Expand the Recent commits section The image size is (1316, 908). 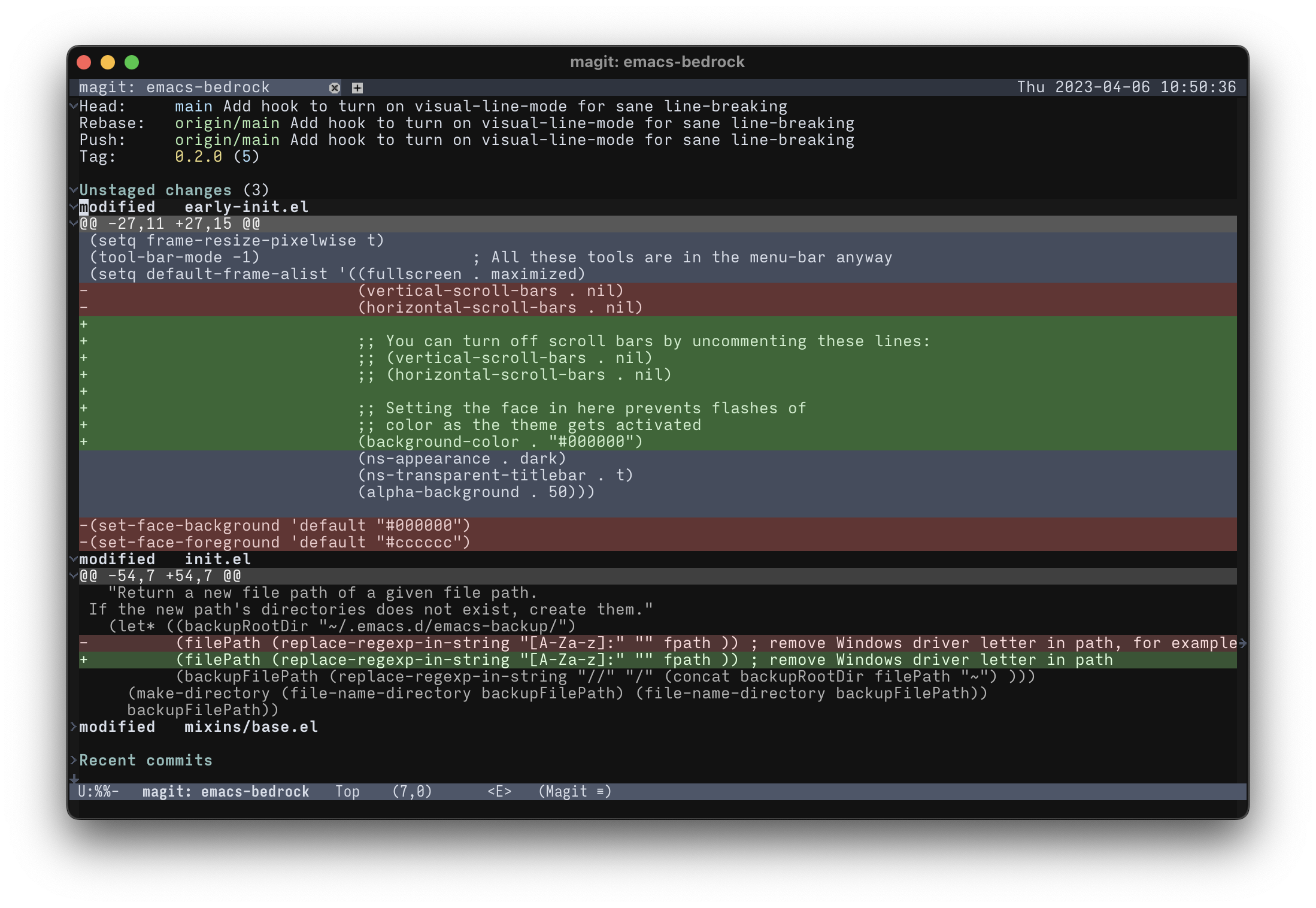tap(74, 760)
